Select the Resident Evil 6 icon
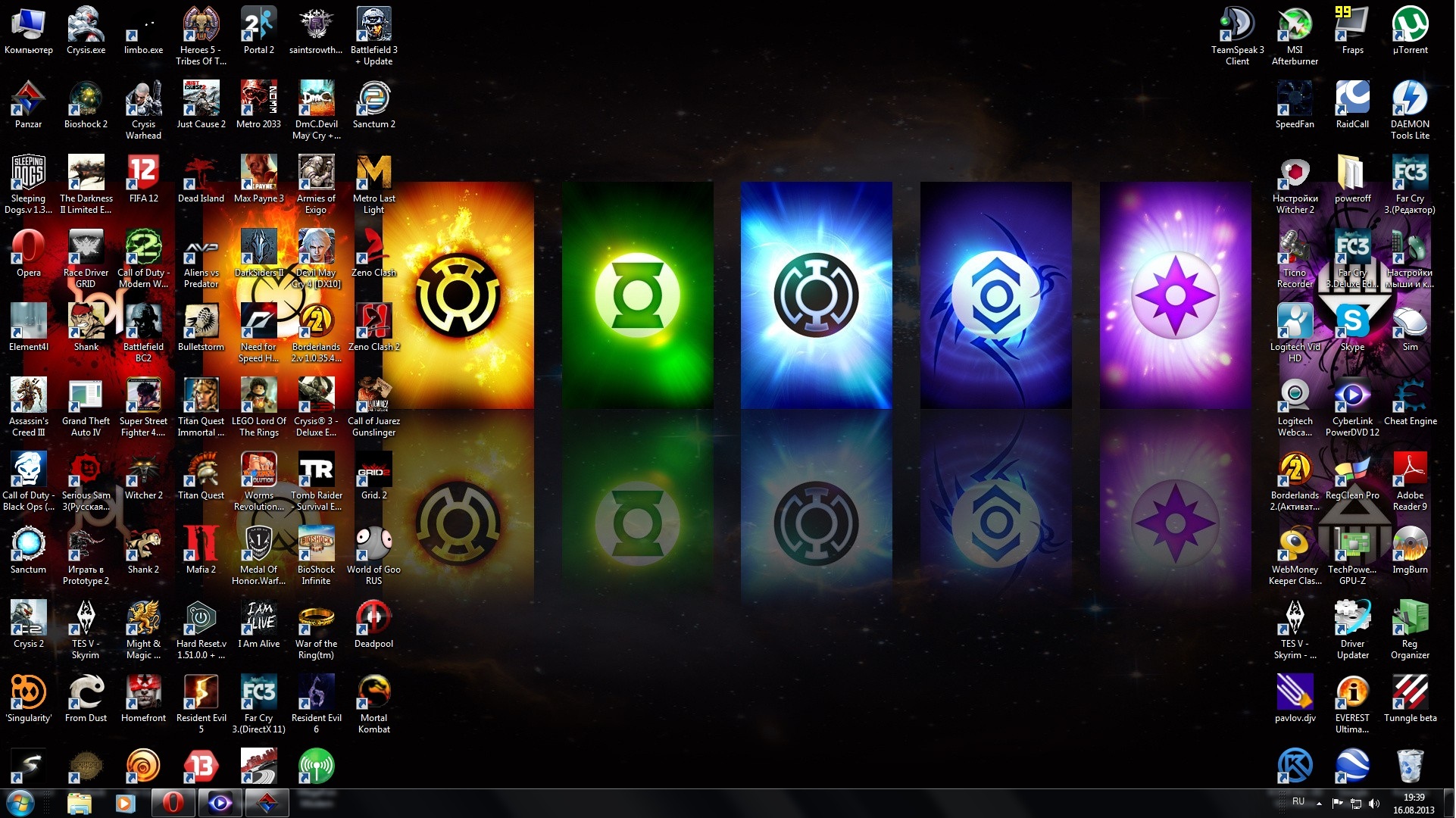This screenshot has width=1456, height=818. pos(316,704)
